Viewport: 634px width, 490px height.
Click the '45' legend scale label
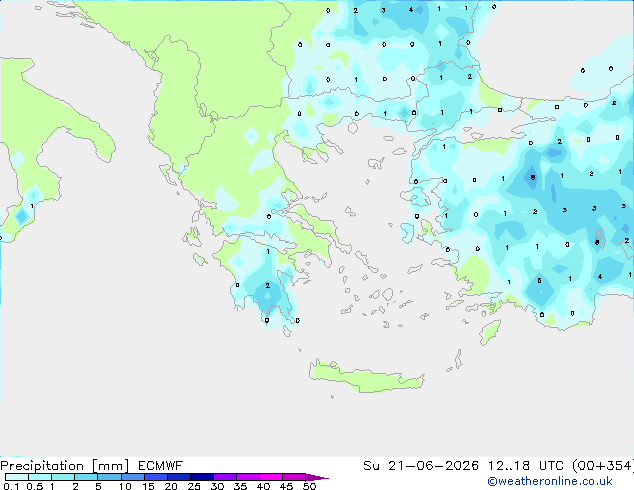coord(287,486)
